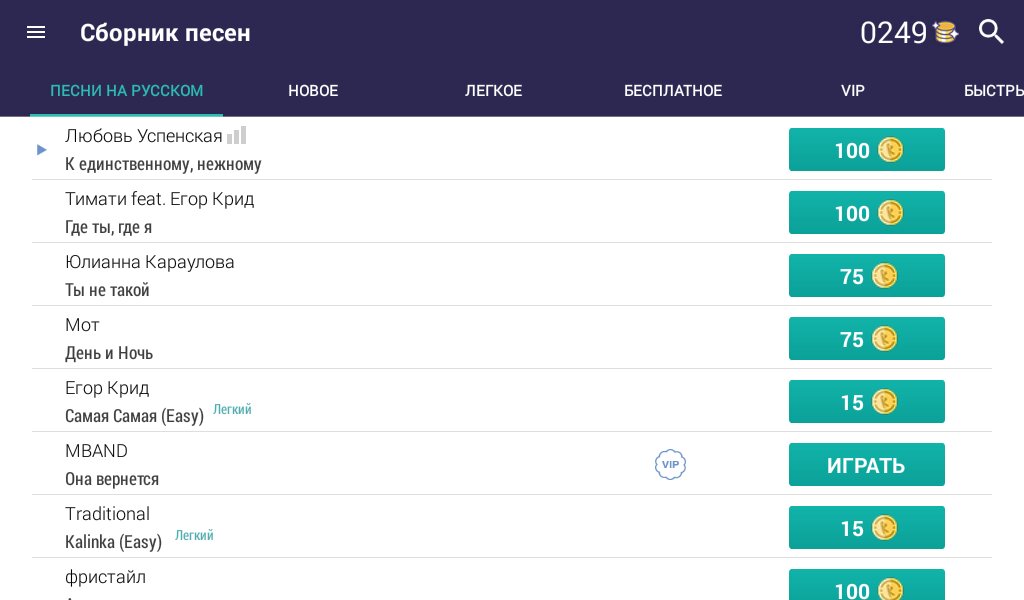Select the ПЕСНИ НА РУССКОМ tab
Screen dimensions: 1024x600
pyautogui.click(x=127, y=91)
